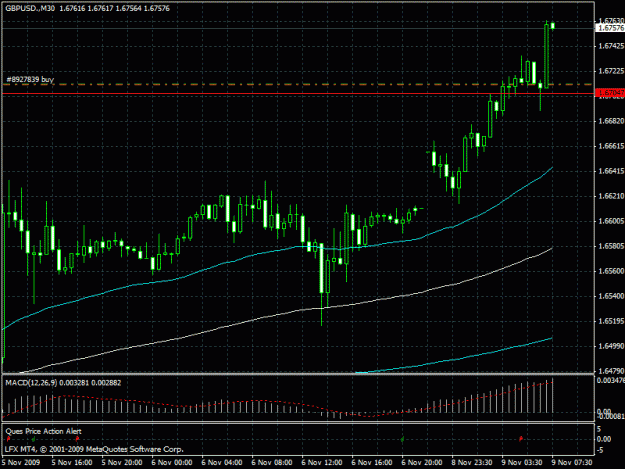Click the current price tag 1.67576
Screen dimensions: 625x469
coord(611,28)
